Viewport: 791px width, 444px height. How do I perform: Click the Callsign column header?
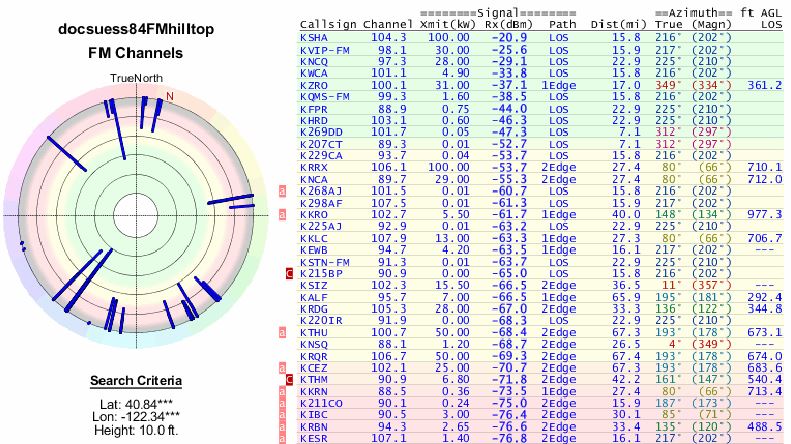pyautogui.click(x=326, y=23)
